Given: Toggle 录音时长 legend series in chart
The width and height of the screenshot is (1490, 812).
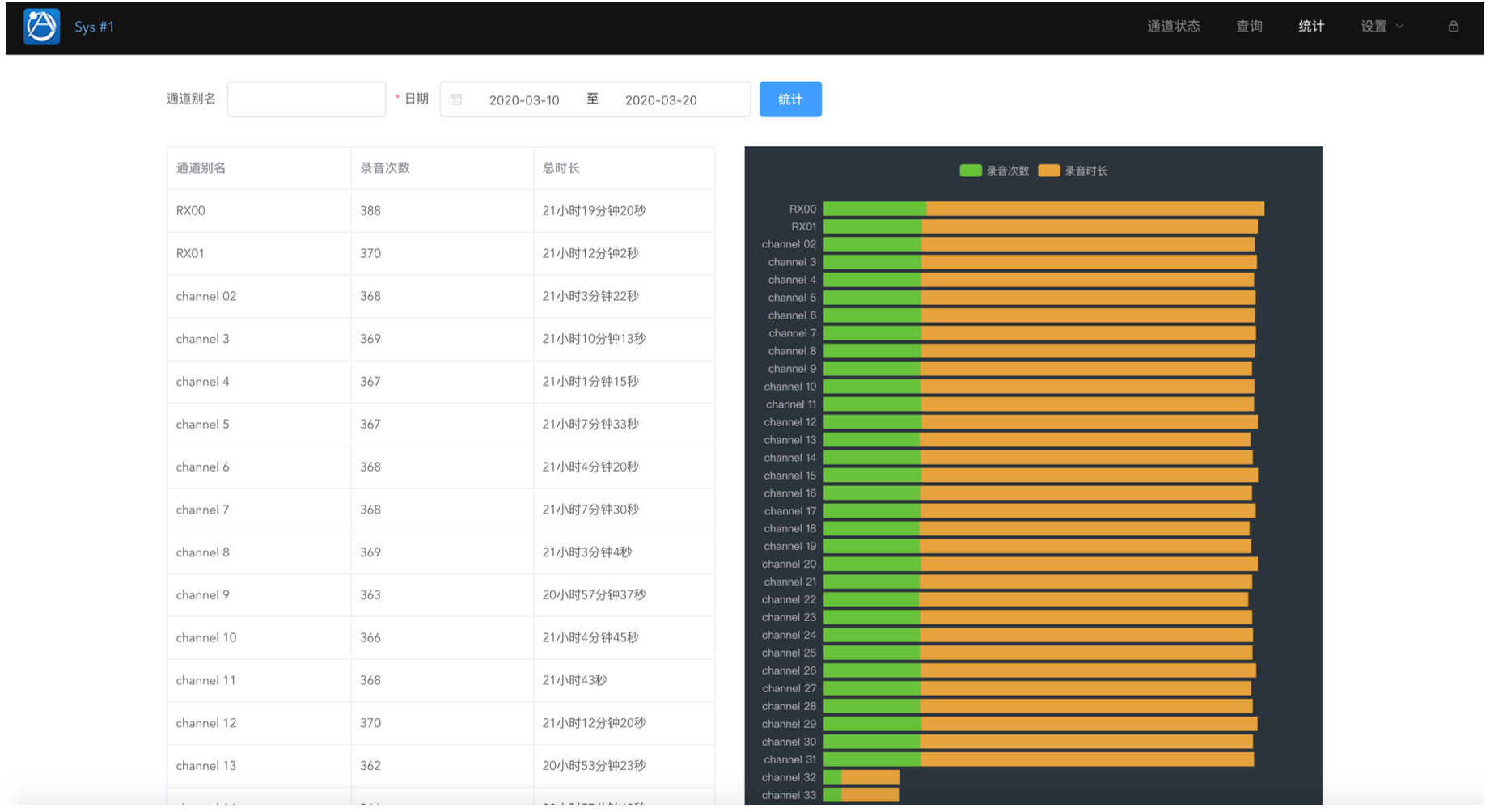Looking at the screenshot, I should click(1073, 171).
